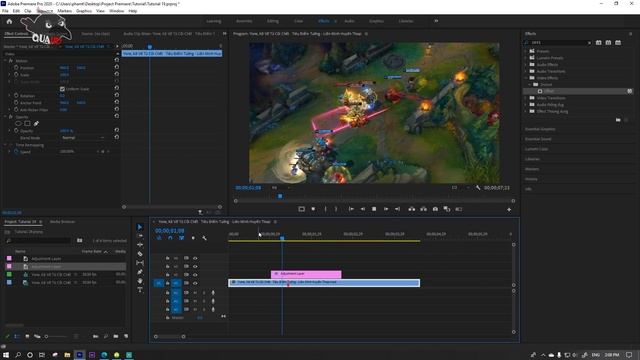640x360 pixels.
Task: Collapse the Opacity effect group
Action: (x=6, y=117)
